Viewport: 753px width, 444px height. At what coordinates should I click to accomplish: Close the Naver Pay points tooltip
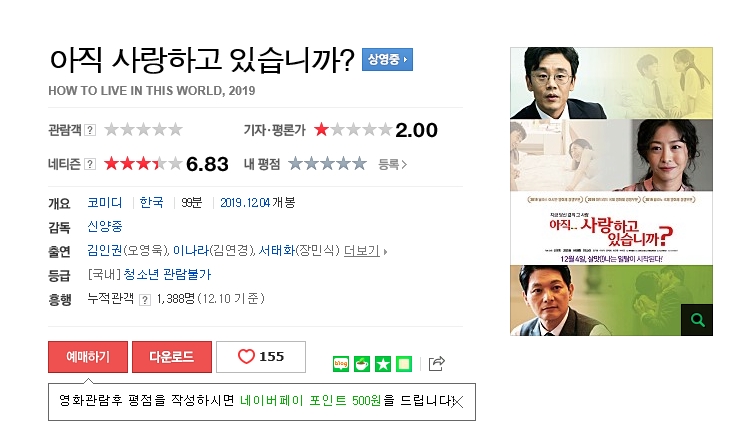pos(457,402)
